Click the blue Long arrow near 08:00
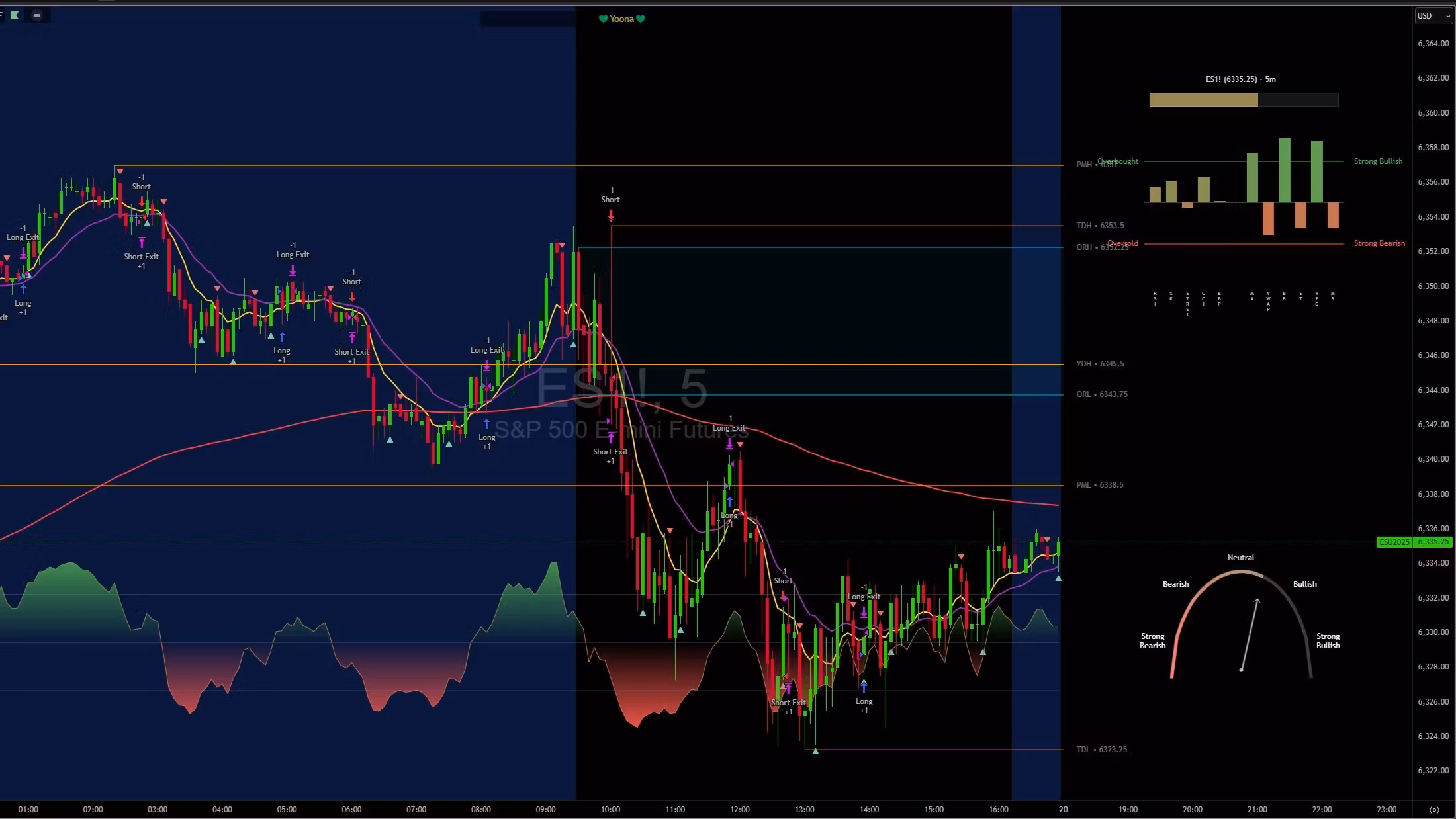Image resolution: width=1456 pixels, height=819 pixels. (486, 423)
